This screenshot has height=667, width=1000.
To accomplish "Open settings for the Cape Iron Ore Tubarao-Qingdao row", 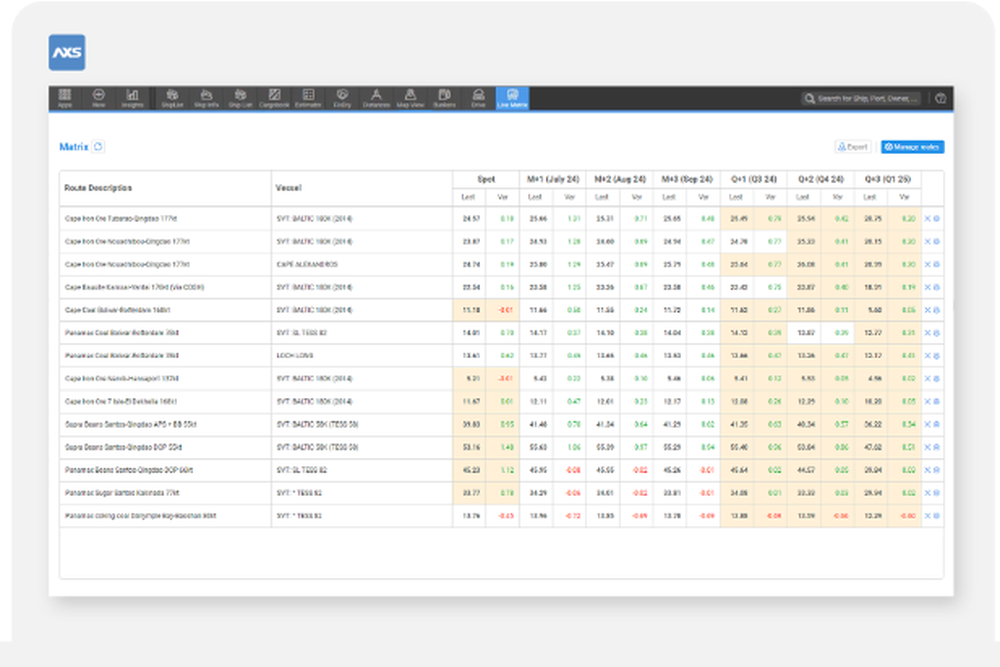I will pyautogui.click(x=937, y=219).
